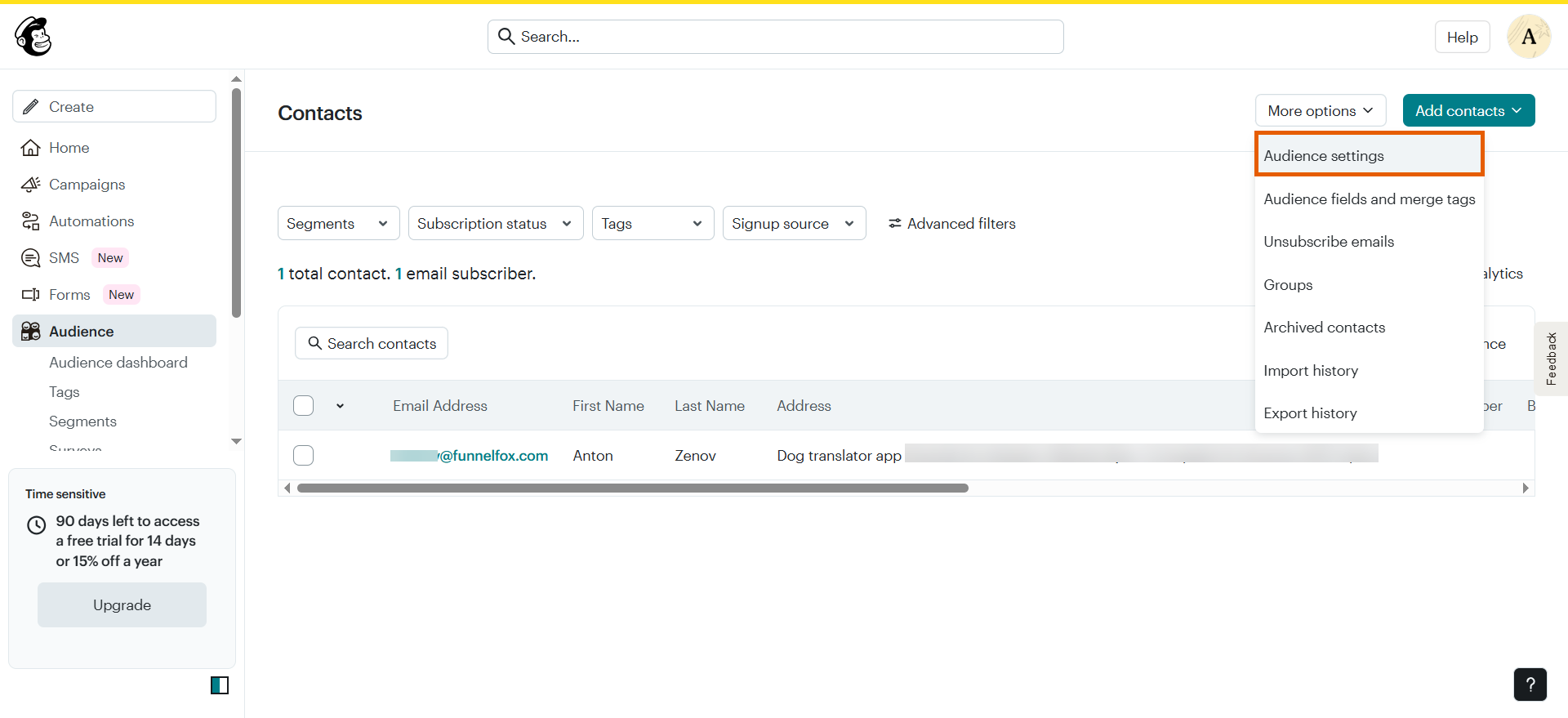The width and height of the screenshot is (1568, 718).
Task: Open the question mark help widget
Action: 1530,685
